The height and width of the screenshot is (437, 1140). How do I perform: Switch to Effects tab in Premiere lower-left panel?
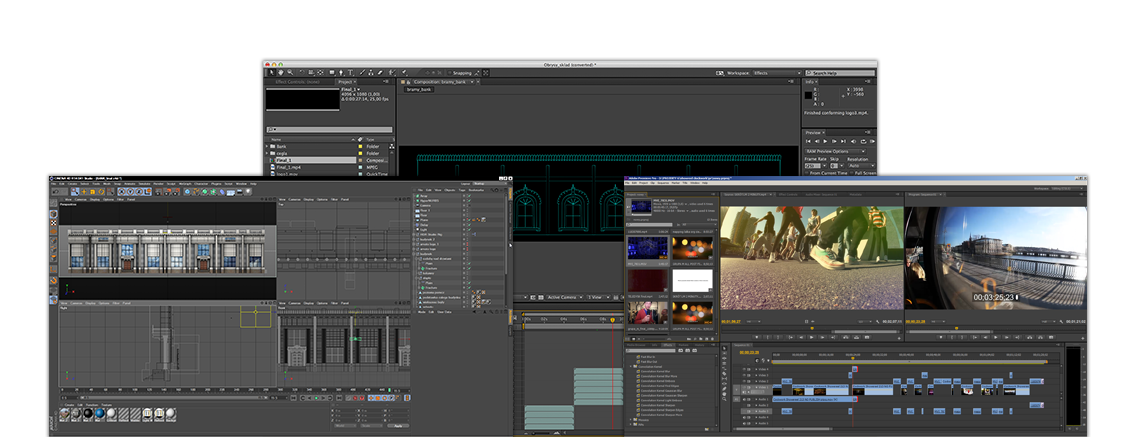click(x=667, y=345)
